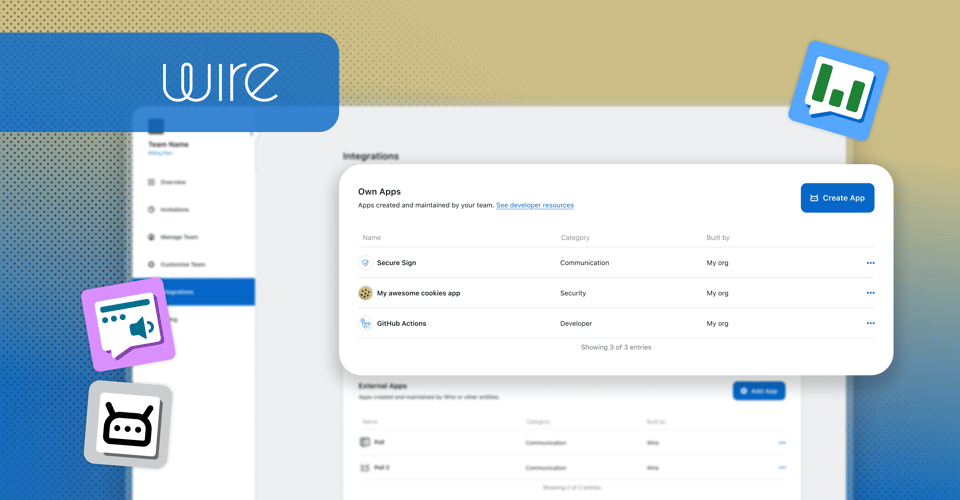This screenshot has height=500, width=960.
Task: Click the Communication category cell of Secure Sign
Action: coord(584,263)
